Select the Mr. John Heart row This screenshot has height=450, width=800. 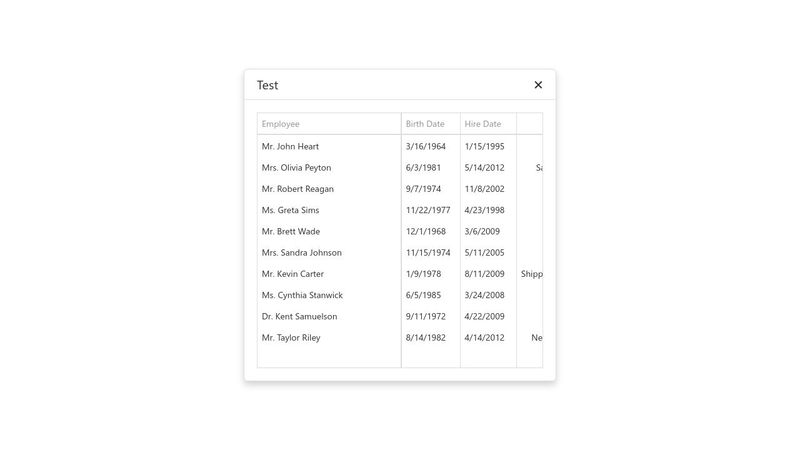pyautogui.click(x=400, y=146)
